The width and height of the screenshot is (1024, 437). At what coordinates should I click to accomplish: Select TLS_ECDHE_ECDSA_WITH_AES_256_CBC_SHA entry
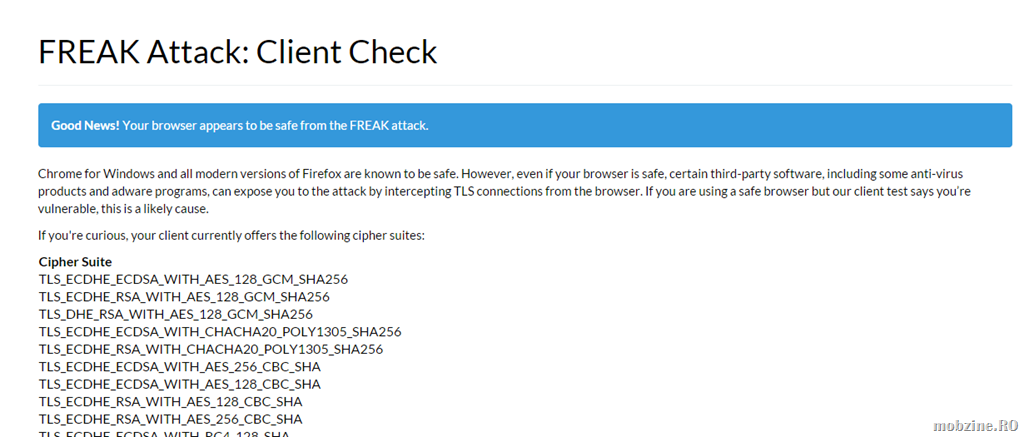[x=180, y=366]
